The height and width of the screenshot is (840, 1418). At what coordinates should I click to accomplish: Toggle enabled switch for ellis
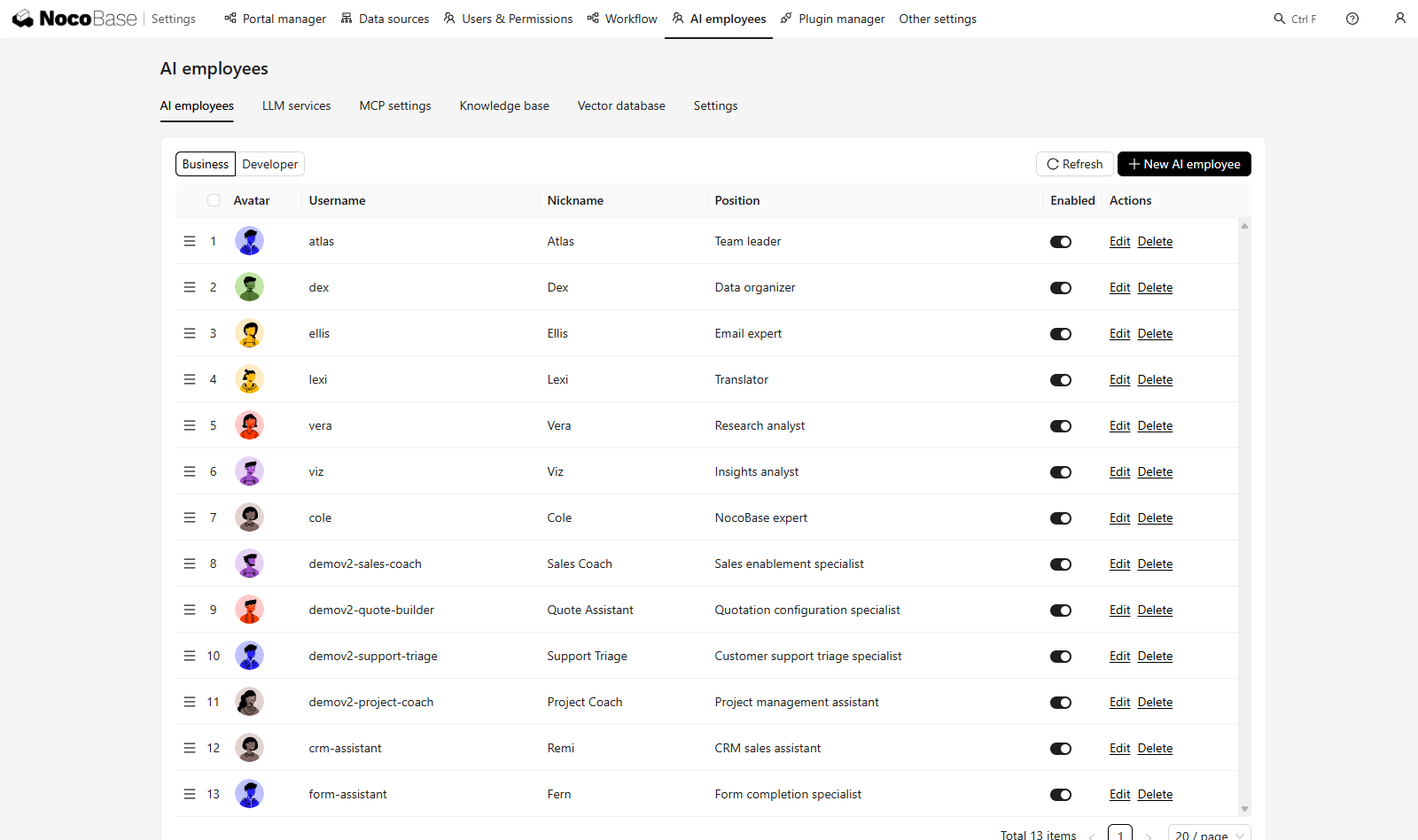coord(1061,334)
